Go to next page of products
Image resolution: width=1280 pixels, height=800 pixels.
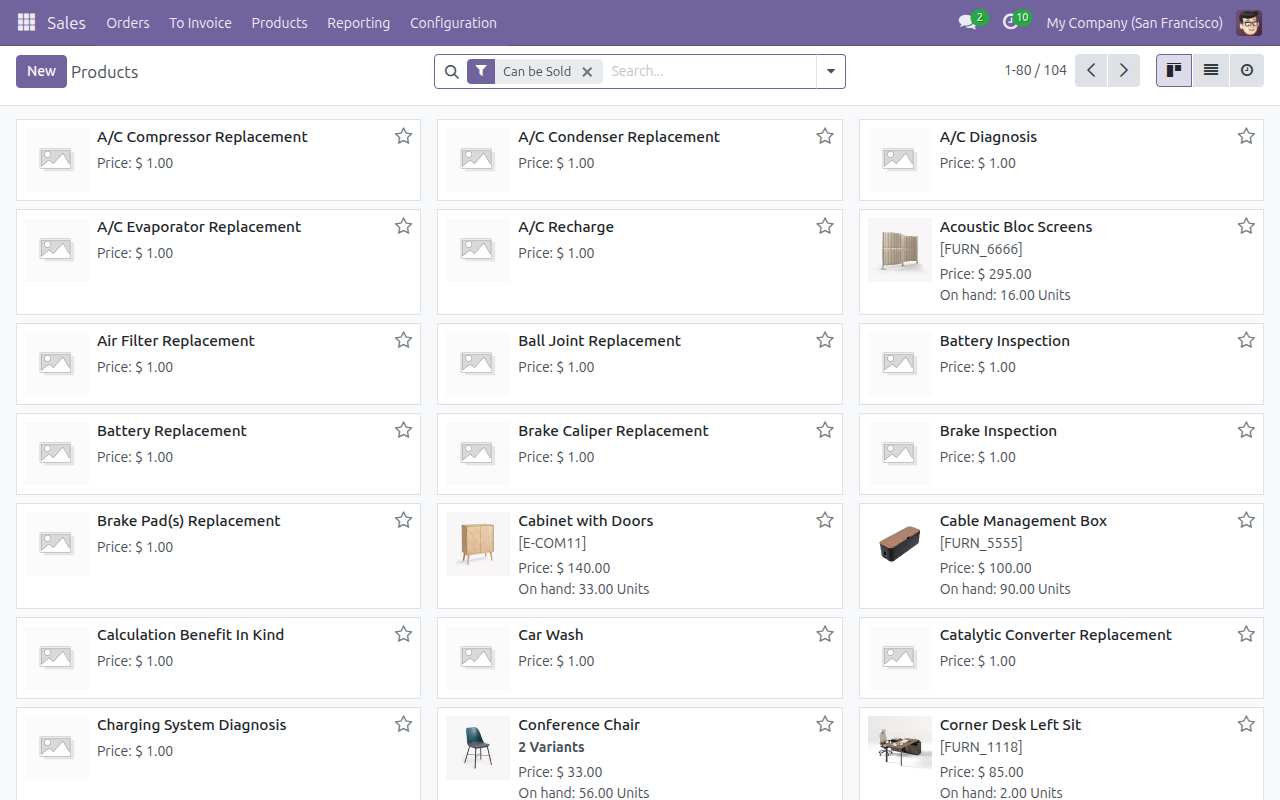[x=1124, y=71]
